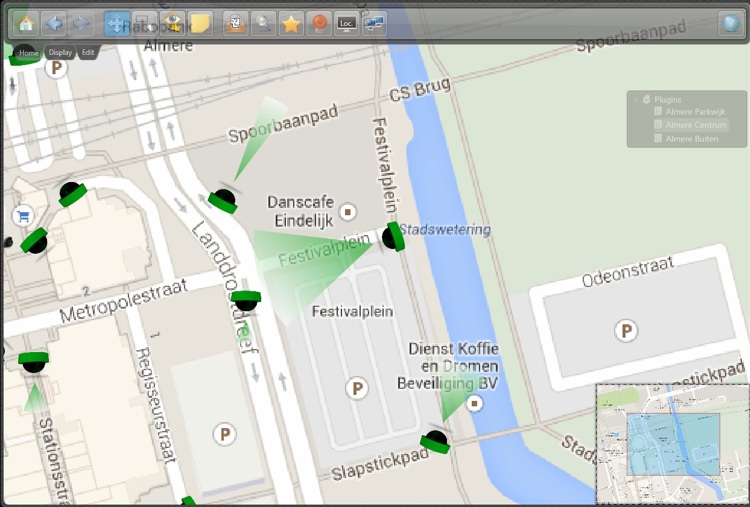Viewport: 750px width, 507px height.
Task: Click the orange alarm button icon
Action: pos(318,23)
